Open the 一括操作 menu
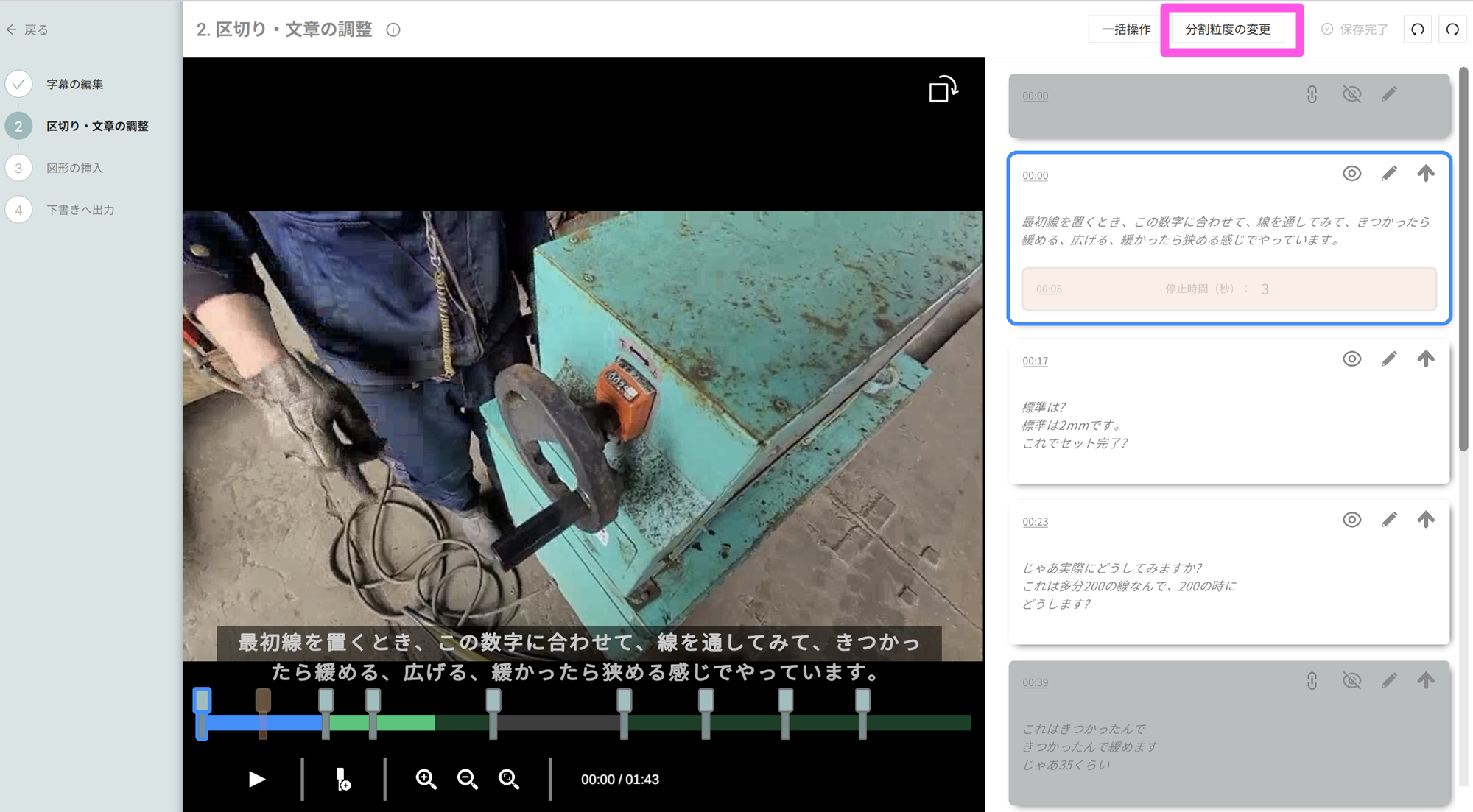This screenshot has height=812, width=1473. (x=1126, y=29)
